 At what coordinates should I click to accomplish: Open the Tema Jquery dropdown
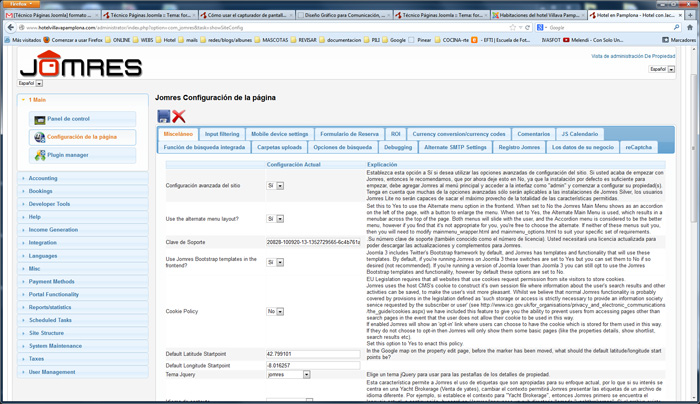[288, 375]
